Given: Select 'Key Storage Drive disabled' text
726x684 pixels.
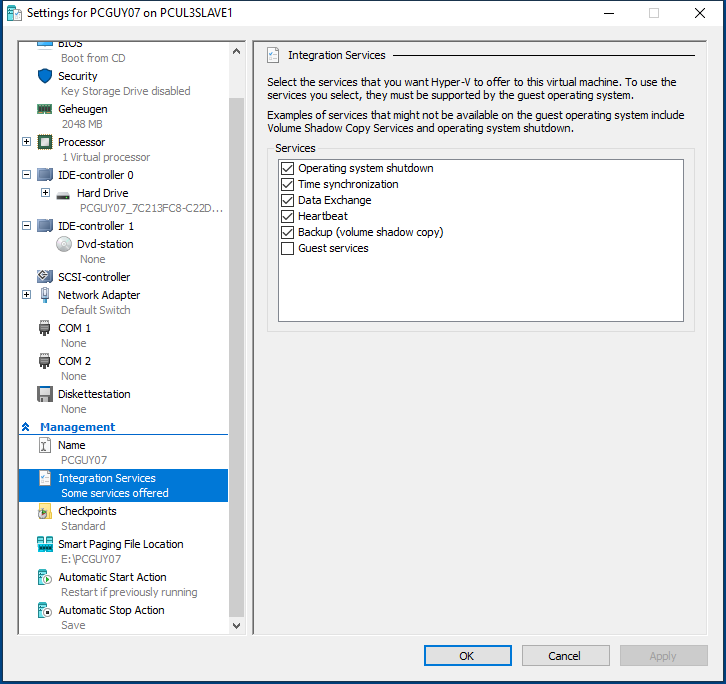Looking at the screenshot, I should 125,91.
